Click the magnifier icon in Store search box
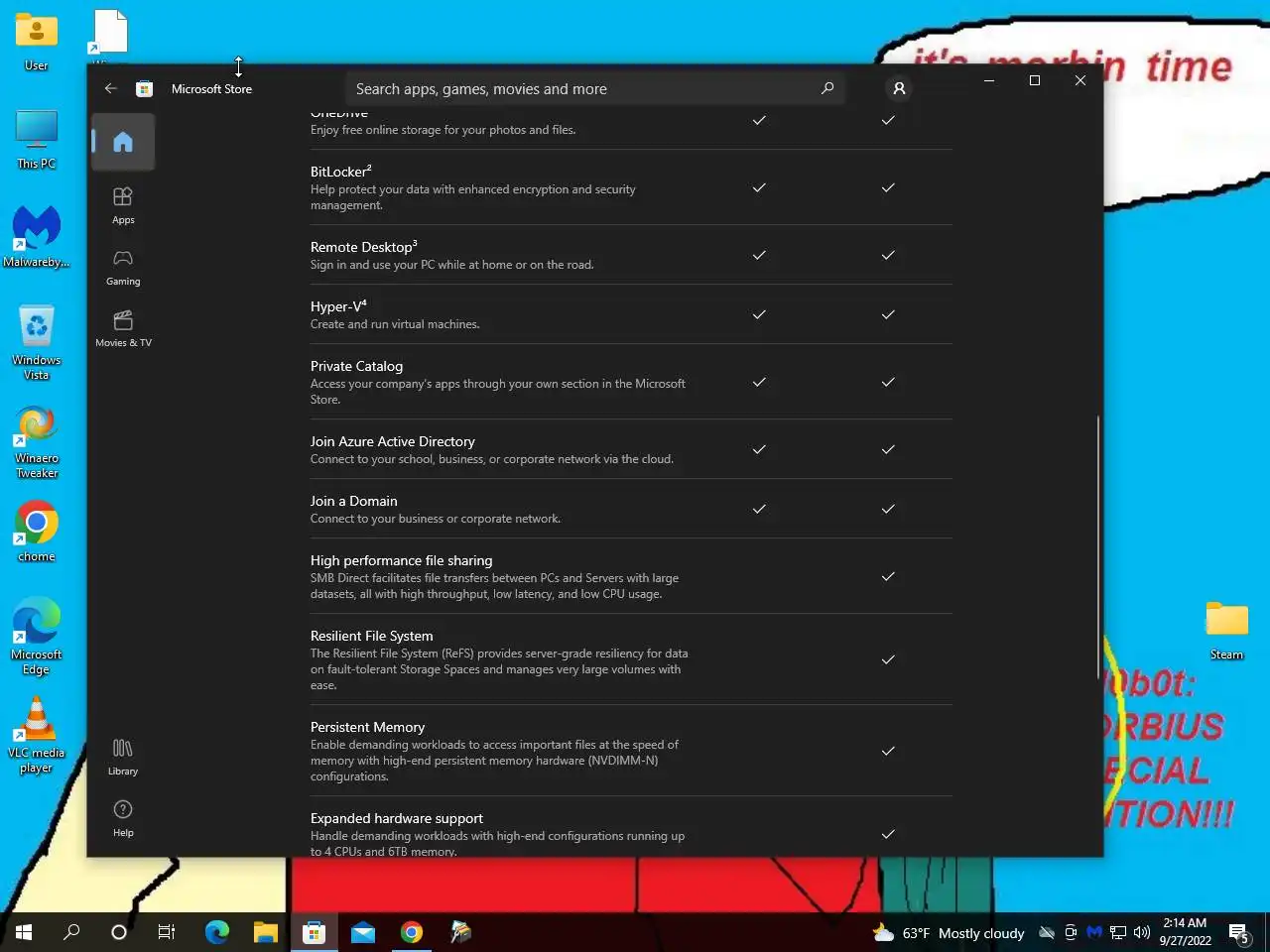This screenshot has width=1270, height=952. [826, 88]
